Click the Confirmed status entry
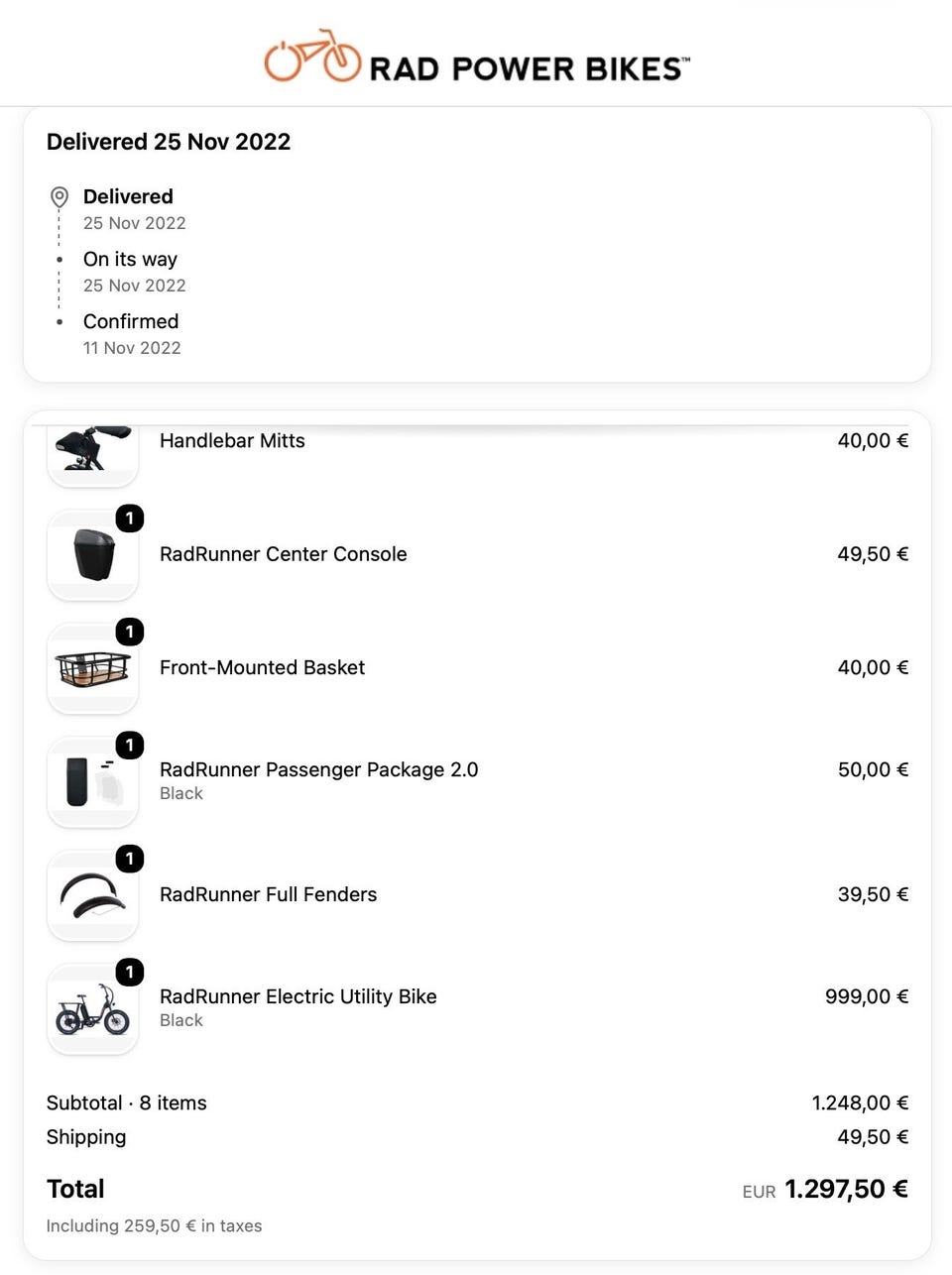 [x=131, y=333]
